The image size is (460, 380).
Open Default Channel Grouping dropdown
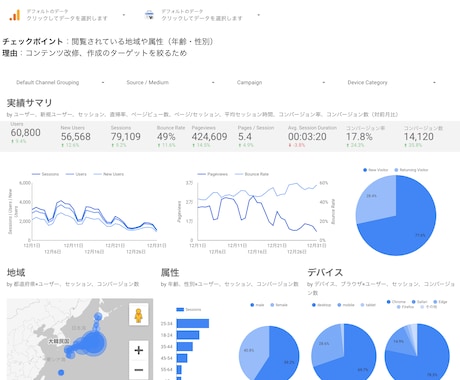pos(60,82)
